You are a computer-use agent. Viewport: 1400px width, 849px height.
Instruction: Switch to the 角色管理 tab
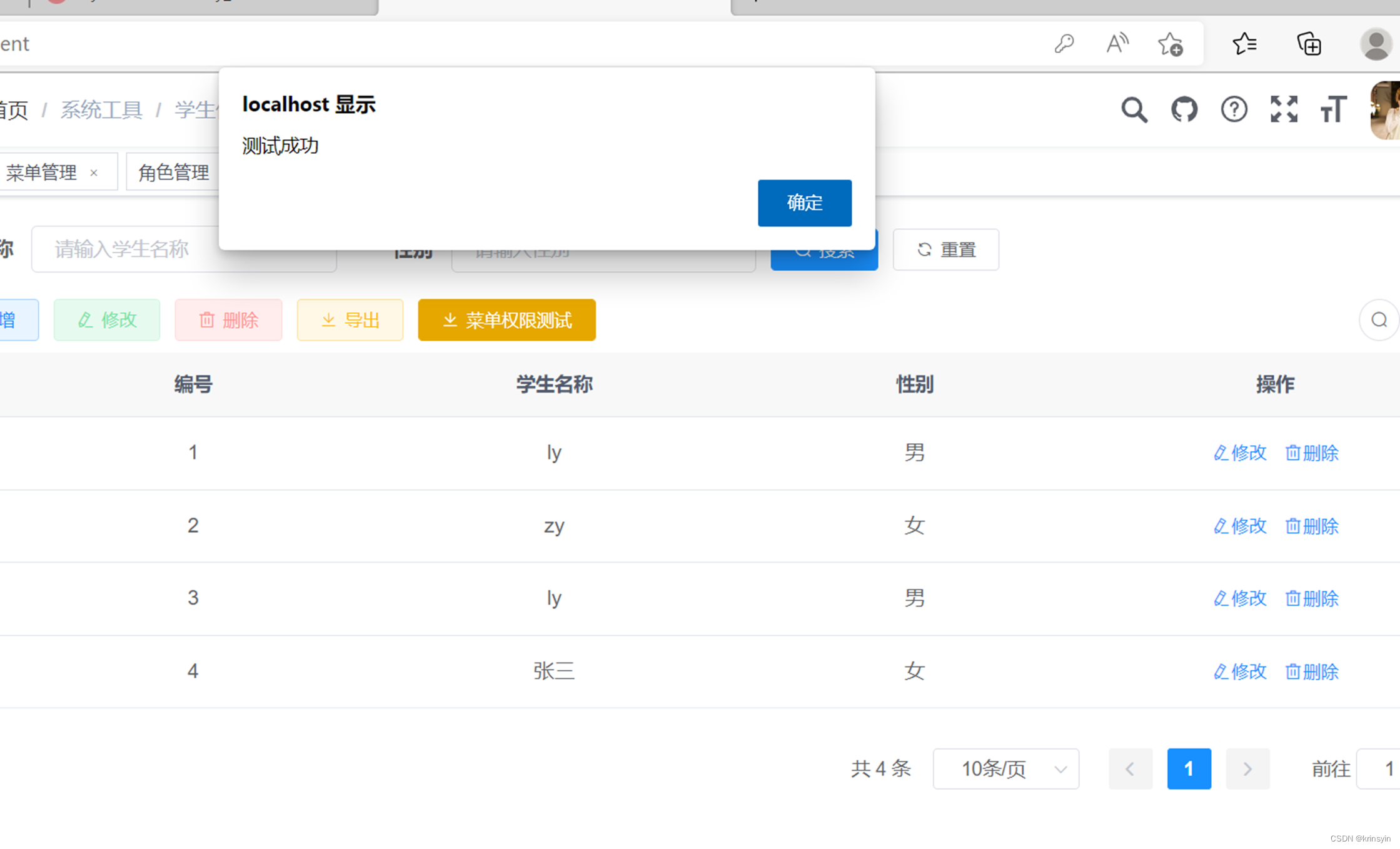click(x=174, y=171)
